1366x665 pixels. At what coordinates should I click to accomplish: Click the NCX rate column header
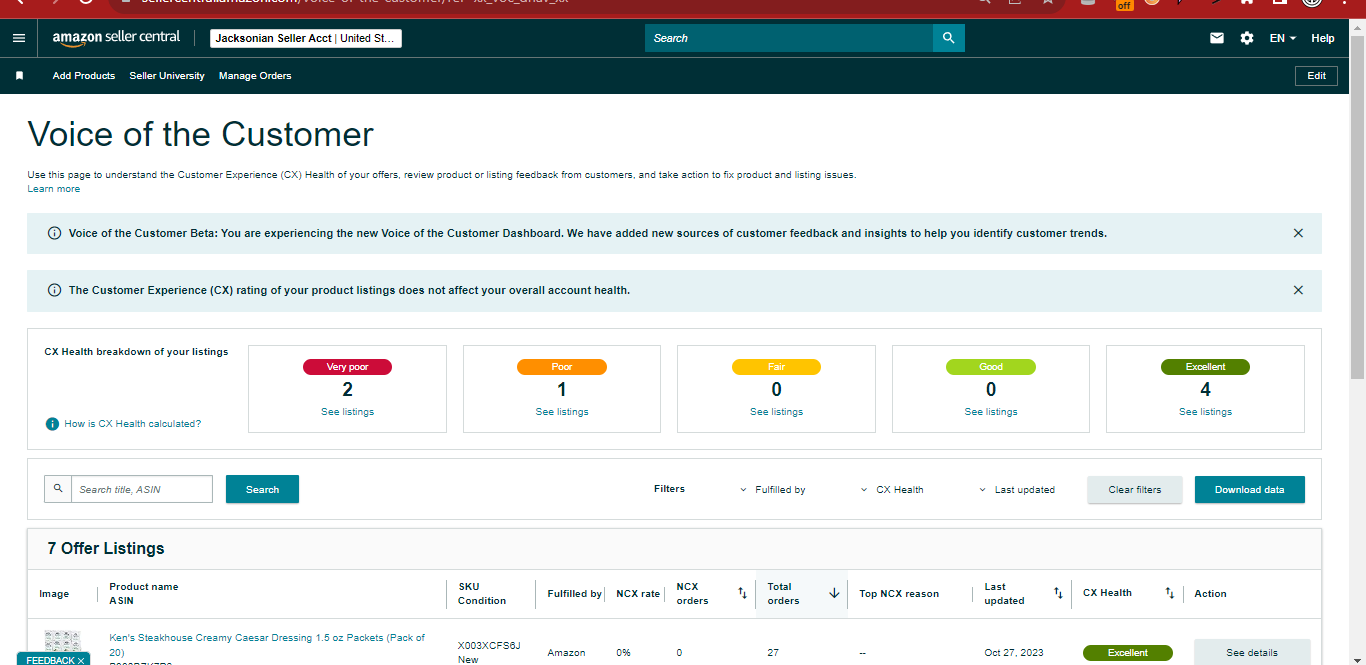(x=638, y=594)
